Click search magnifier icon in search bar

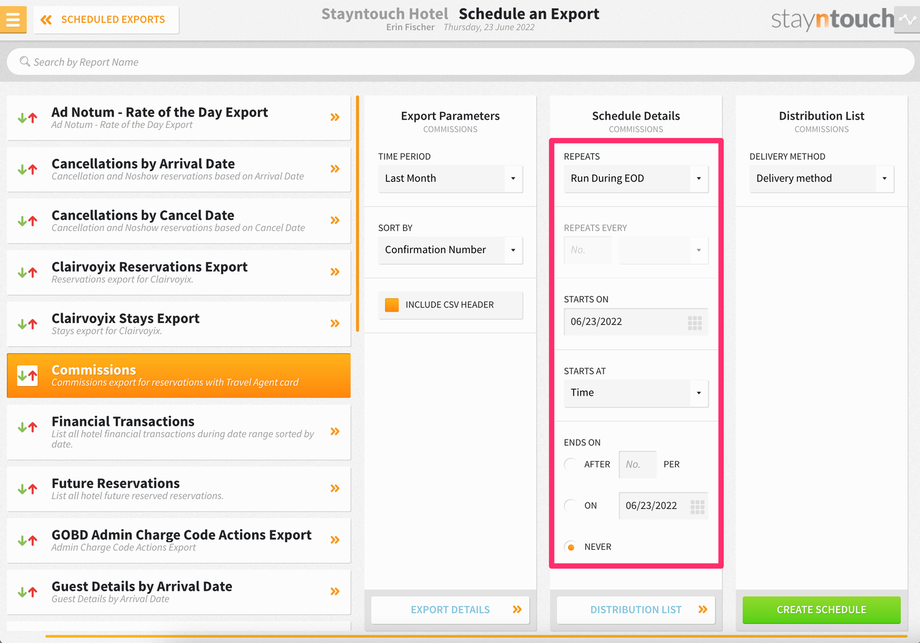[25, 62]
